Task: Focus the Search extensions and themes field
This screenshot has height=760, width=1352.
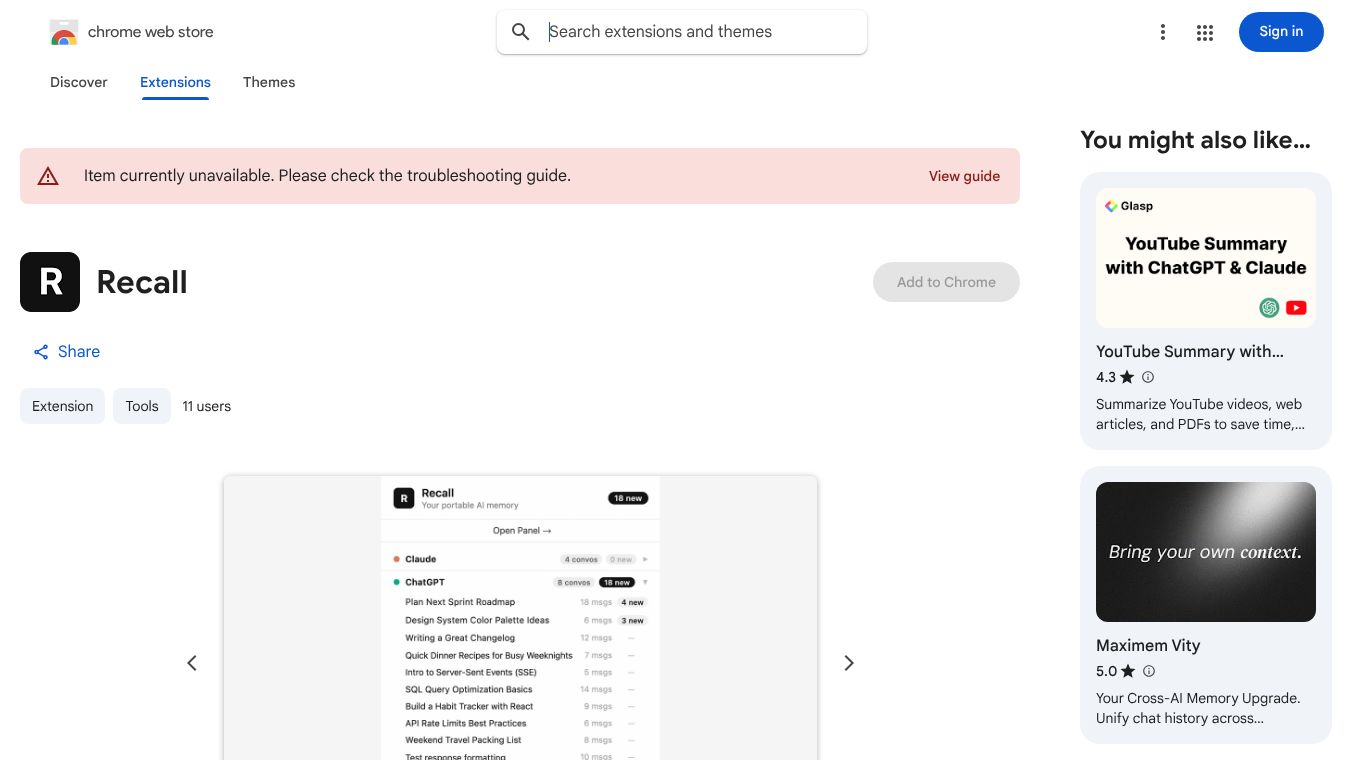Action: click(700, 32)
